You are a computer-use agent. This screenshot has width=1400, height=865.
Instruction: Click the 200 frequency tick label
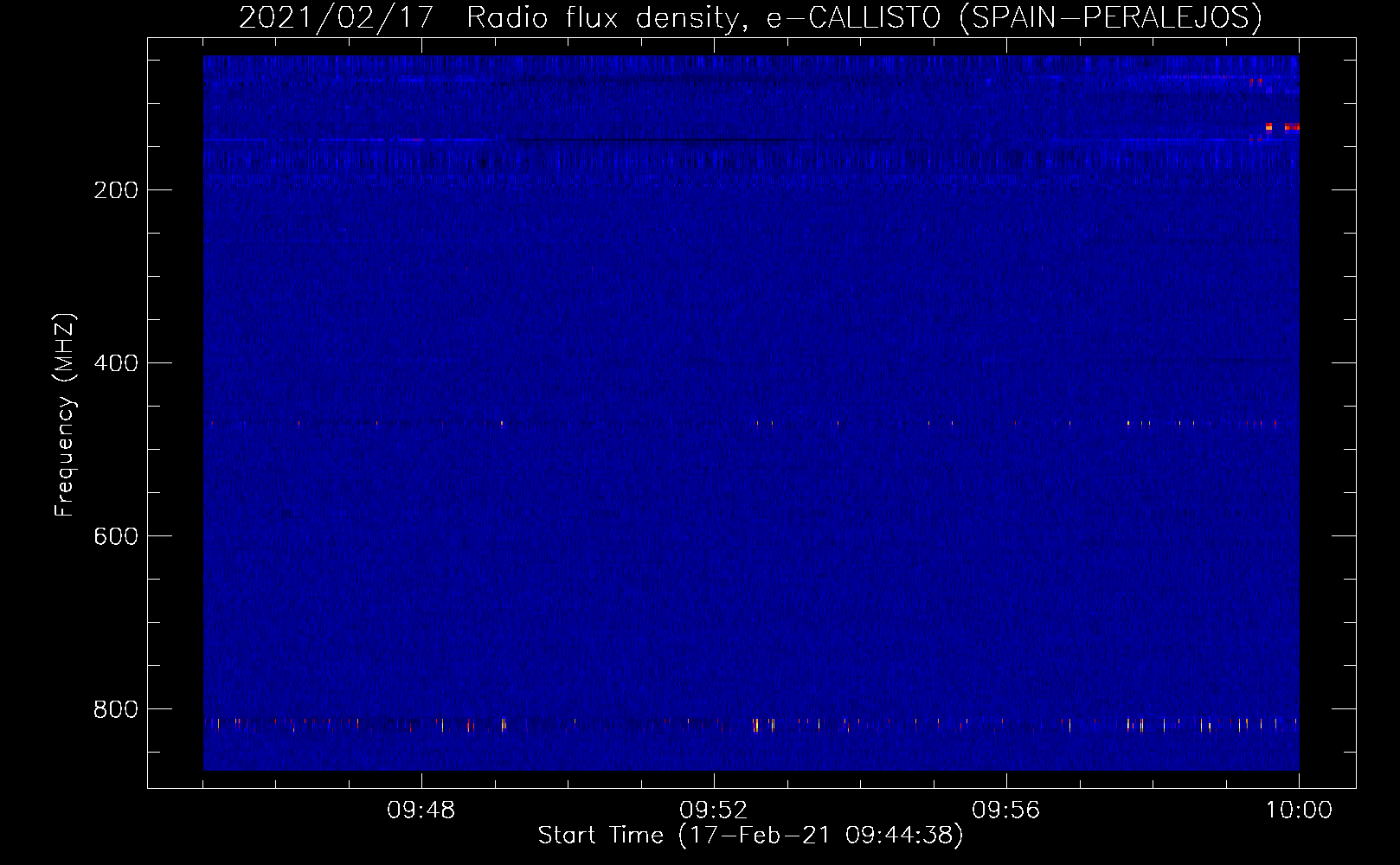tap(116, 190)
